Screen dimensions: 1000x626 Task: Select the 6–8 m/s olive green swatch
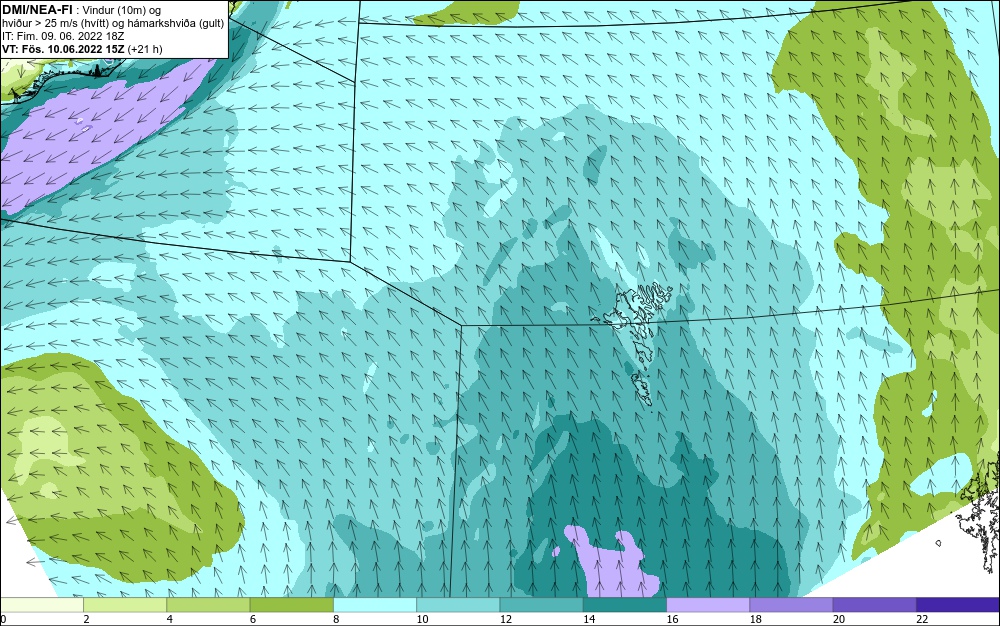[x=291, y=605]
